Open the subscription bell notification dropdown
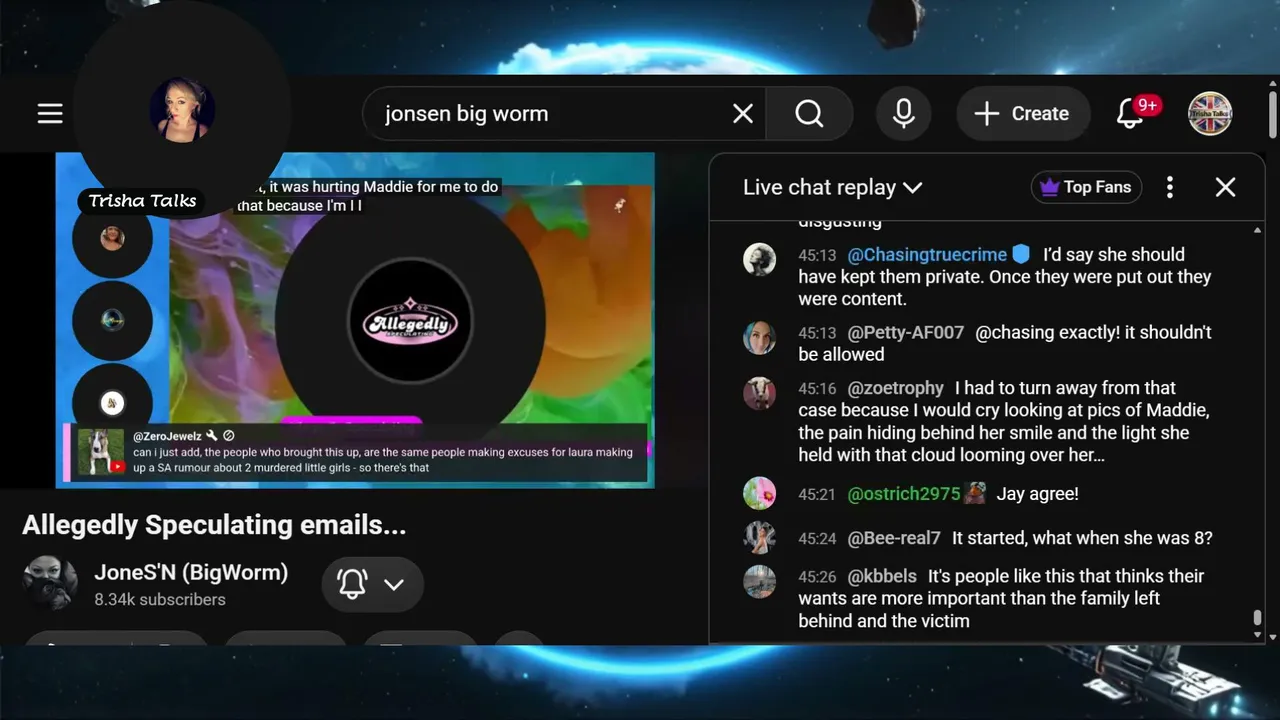This screenshot has height=720, width=1280. click(x=372, y=584)
